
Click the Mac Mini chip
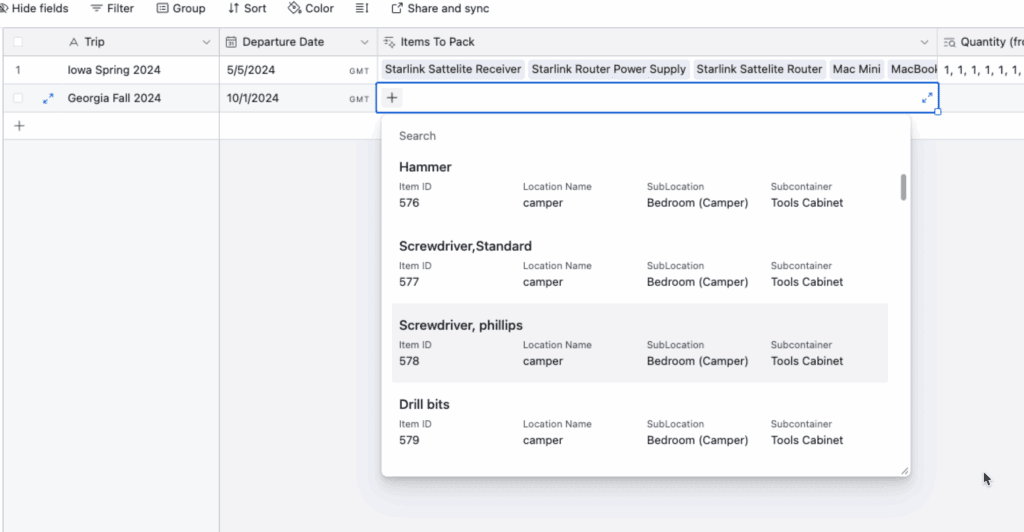[x=856, y=69]
